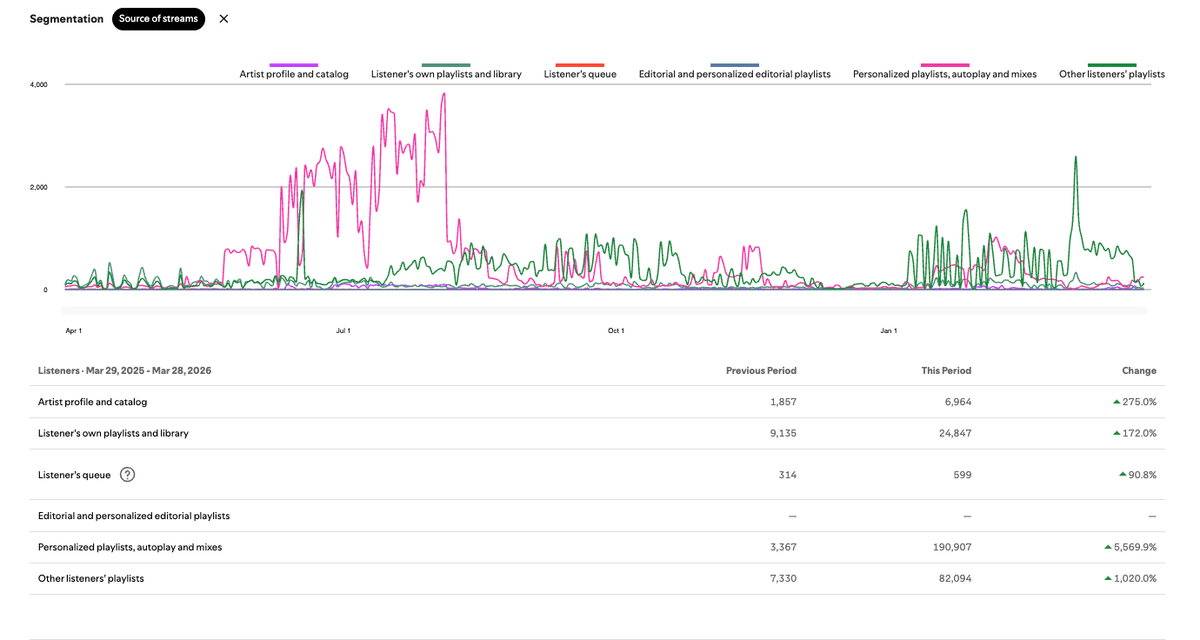Select the Listener's queue table row label
Image resolution: width=1200 pixels, height=640 pixels.
coord(74,475)
